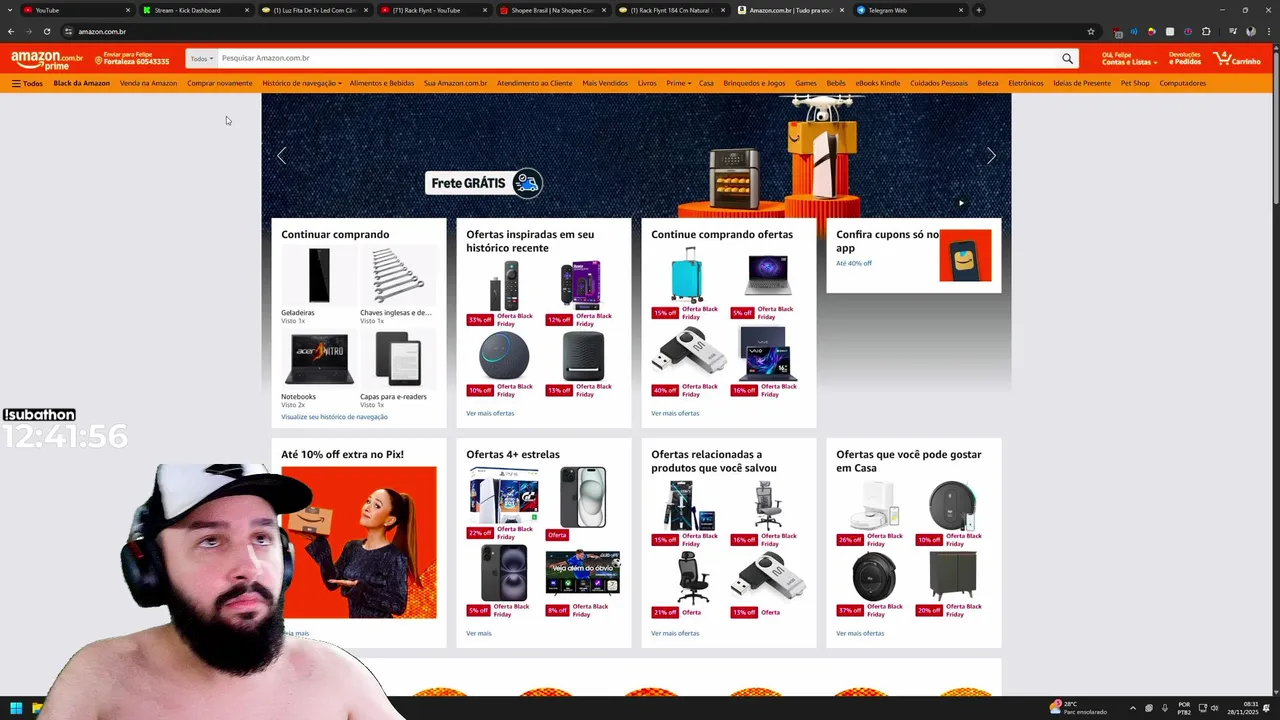
Task: Close the Stream - Kick Dashboard tab
Action: coord(246,10)
